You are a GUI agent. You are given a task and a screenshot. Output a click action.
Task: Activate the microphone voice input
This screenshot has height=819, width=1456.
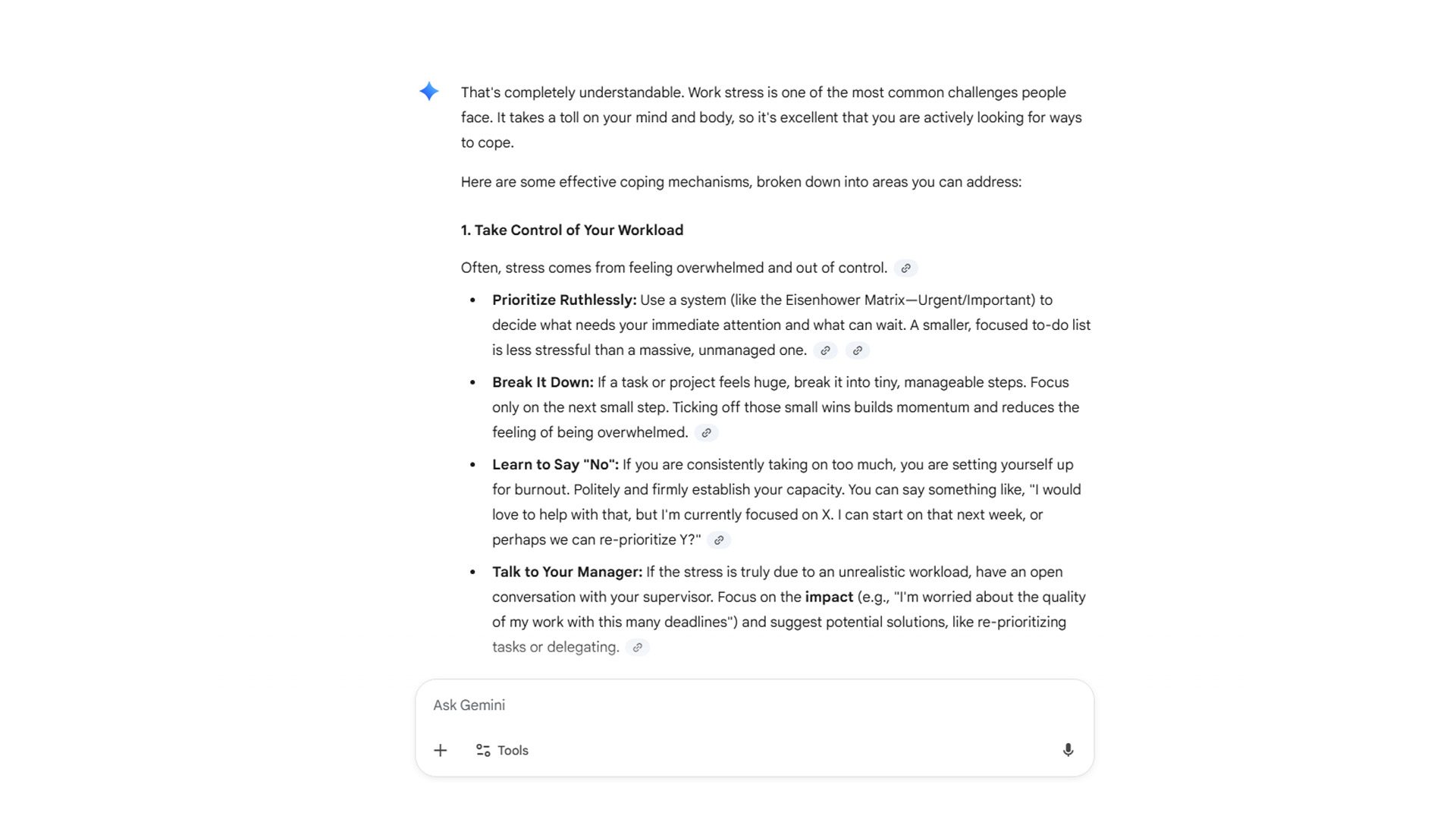pos(1068,750)
